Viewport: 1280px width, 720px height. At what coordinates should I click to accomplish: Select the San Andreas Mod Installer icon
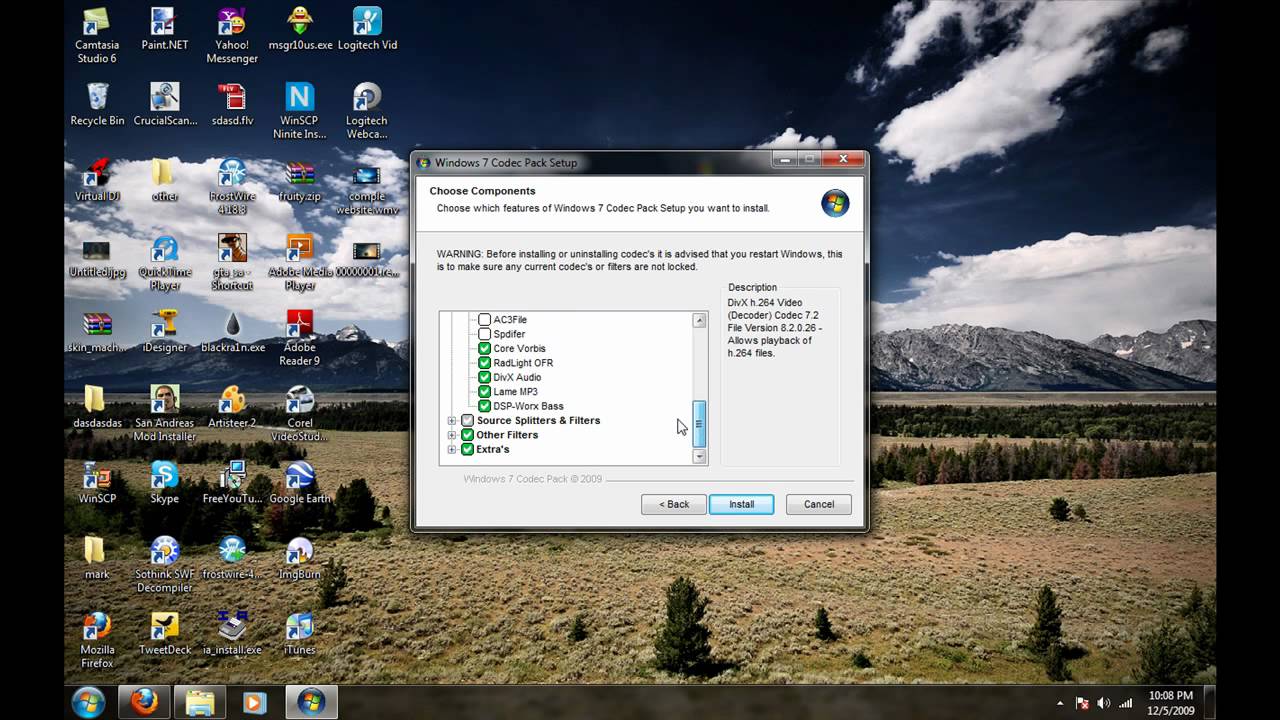(165, 414)
